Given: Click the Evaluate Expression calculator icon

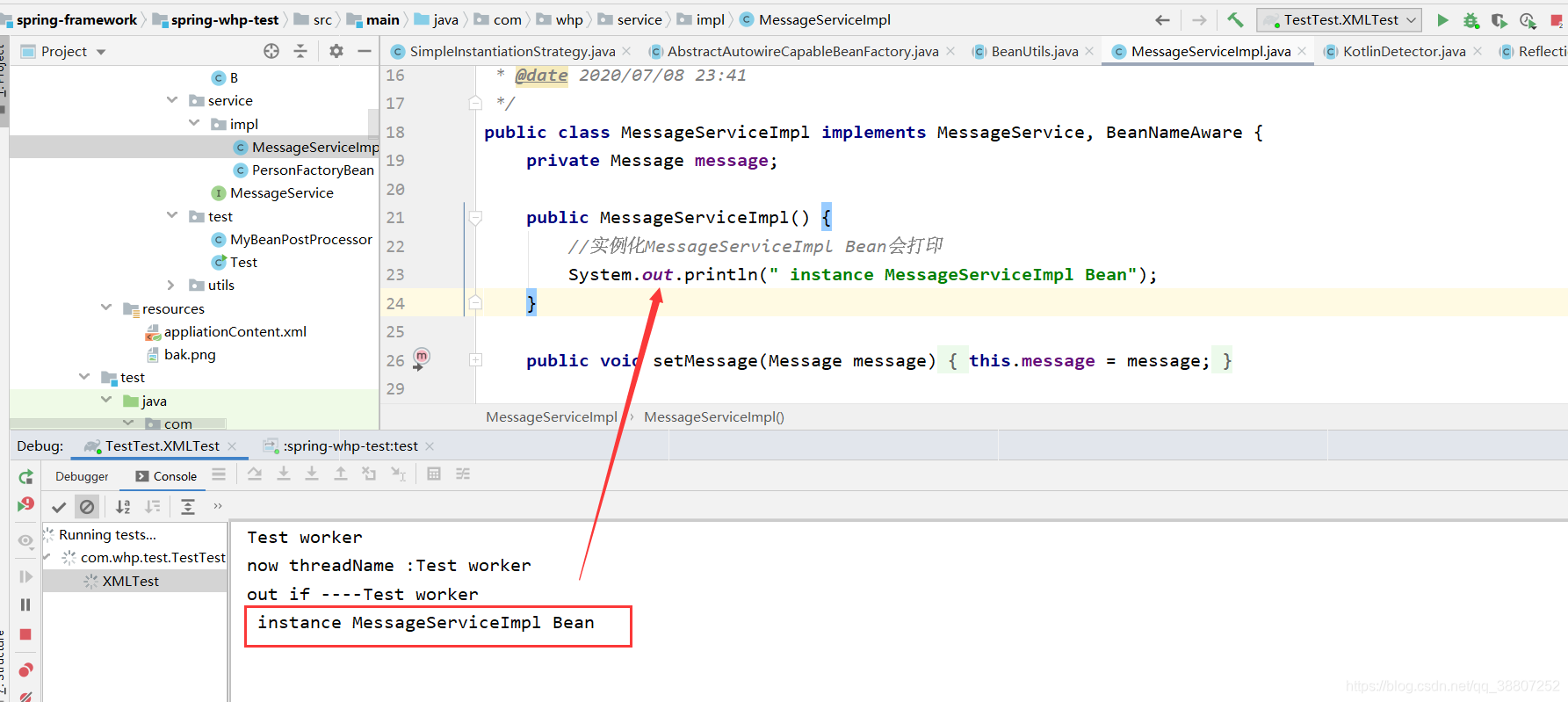Looking at the screenshot, I should [433, 474].
